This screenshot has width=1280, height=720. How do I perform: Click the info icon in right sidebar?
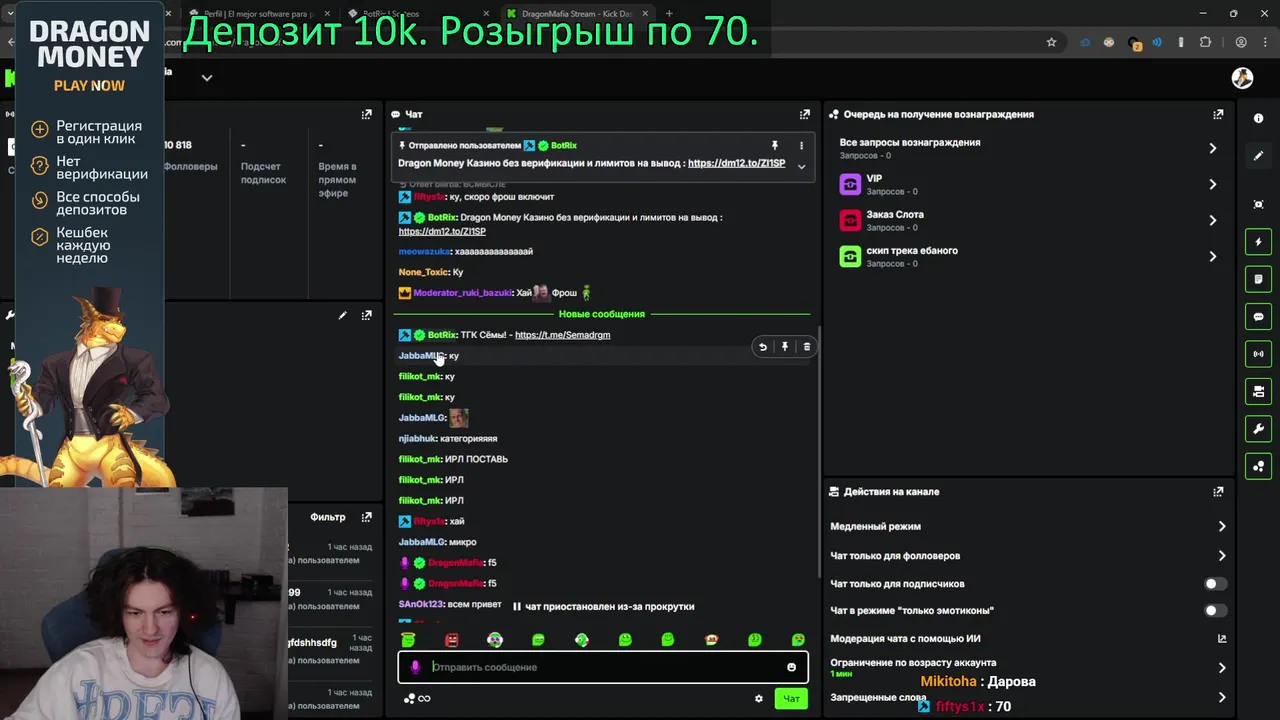(1258, 118)
